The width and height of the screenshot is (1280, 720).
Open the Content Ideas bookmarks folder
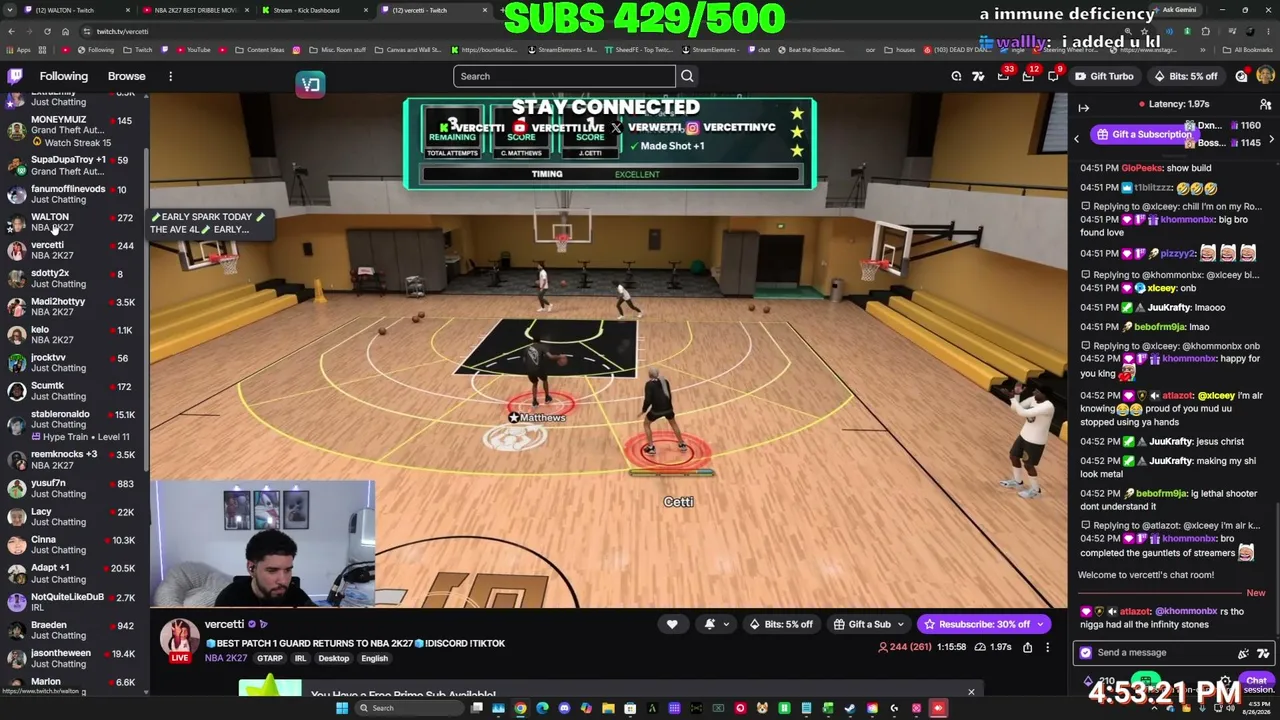tap(260, 50)
